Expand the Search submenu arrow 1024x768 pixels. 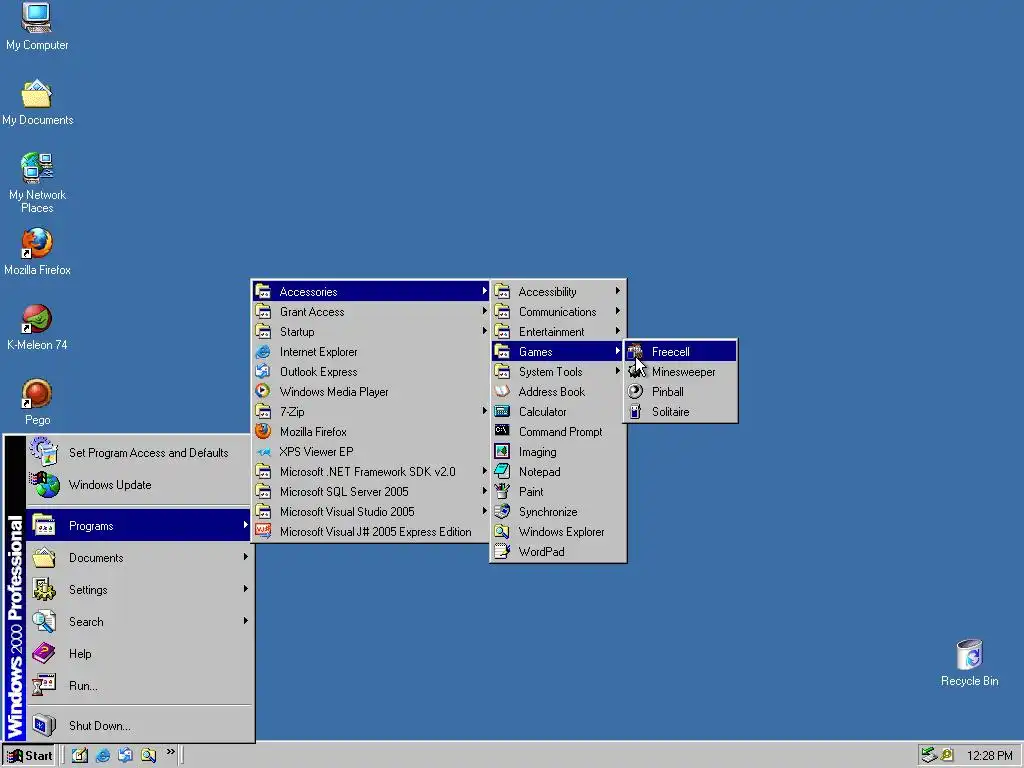(x=246, y=621)
